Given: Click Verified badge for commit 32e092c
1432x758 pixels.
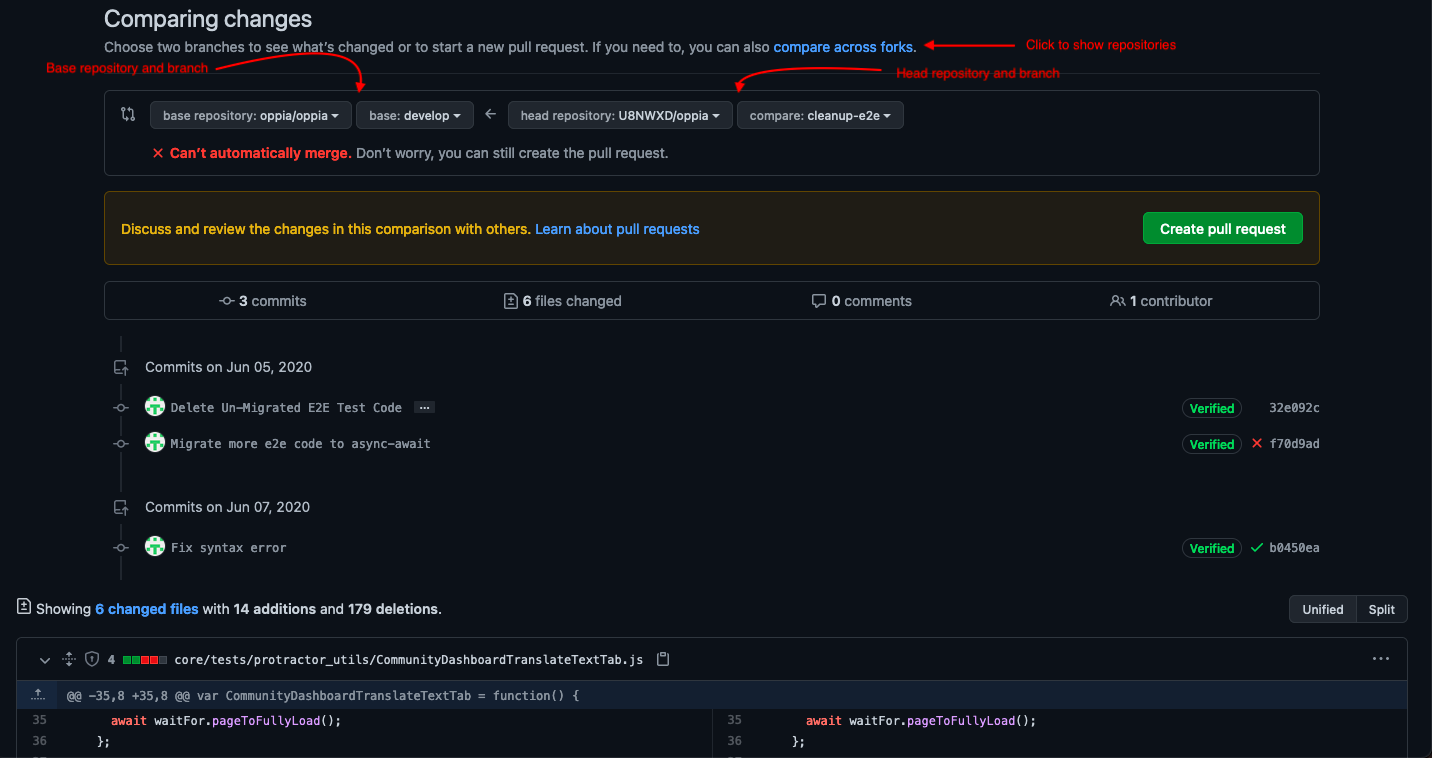Looking at the screenshot, I should coord(1212,408).
